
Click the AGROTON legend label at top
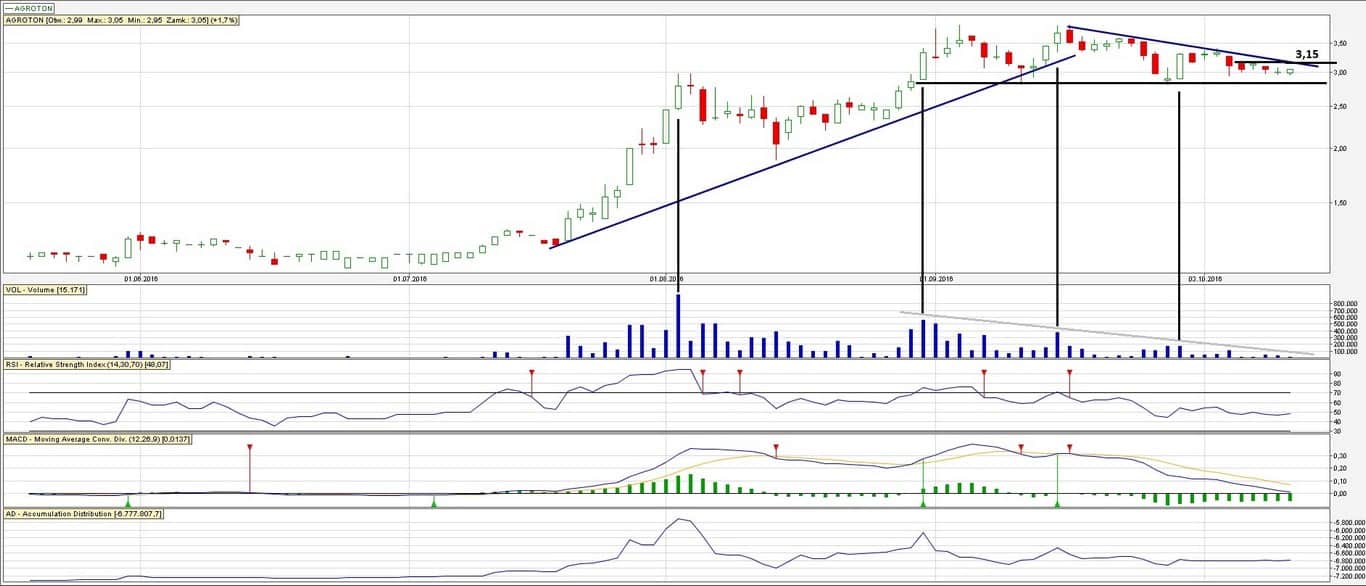[x=30, y=7]
